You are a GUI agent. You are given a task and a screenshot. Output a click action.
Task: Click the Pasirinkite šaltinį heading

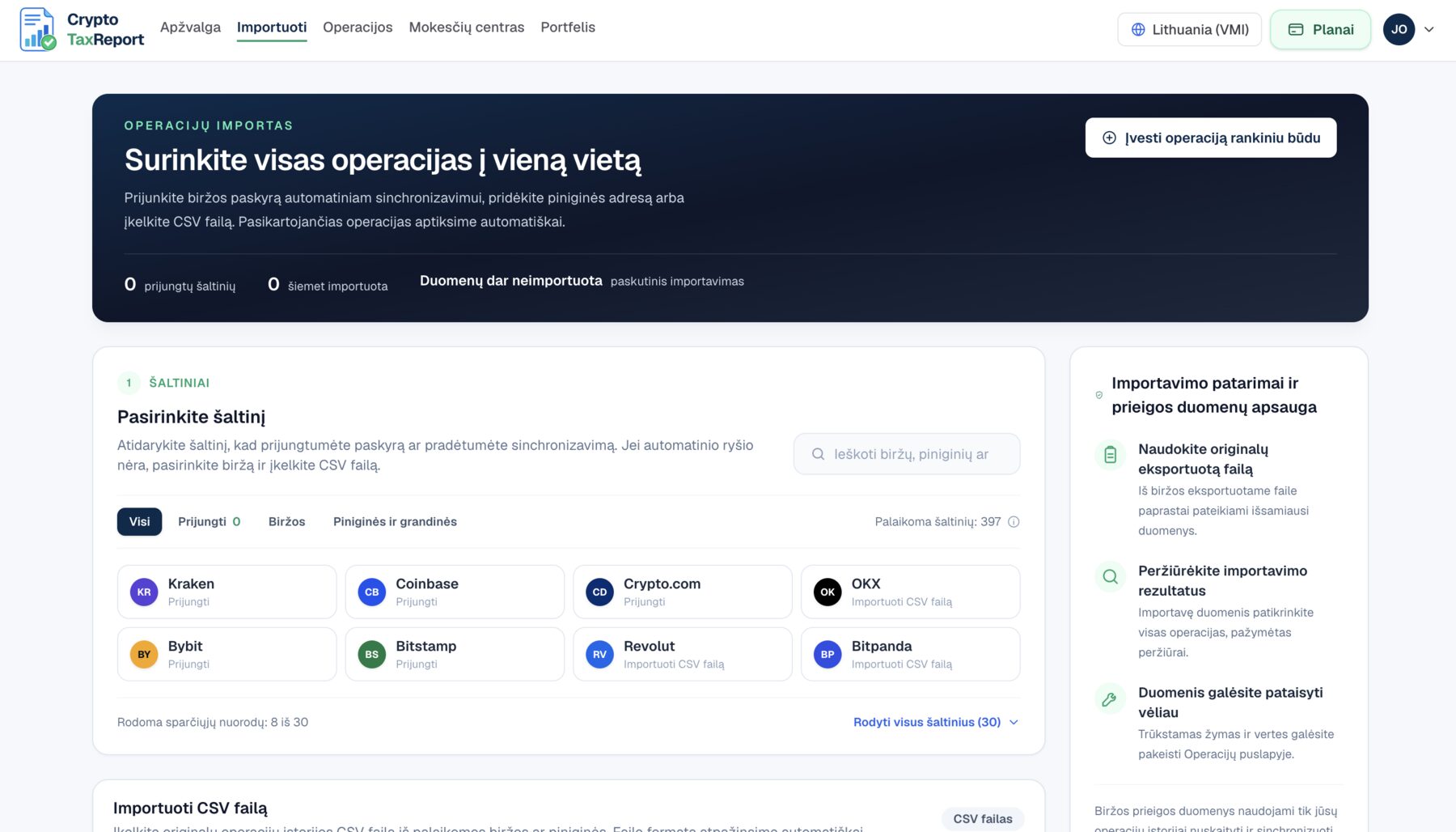coord(191,417)
